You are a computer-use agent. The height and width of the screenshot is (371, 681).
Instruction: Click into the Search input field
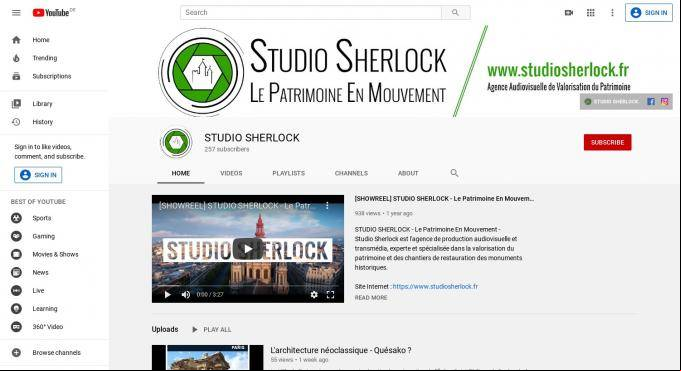click(x=311, y=13)
